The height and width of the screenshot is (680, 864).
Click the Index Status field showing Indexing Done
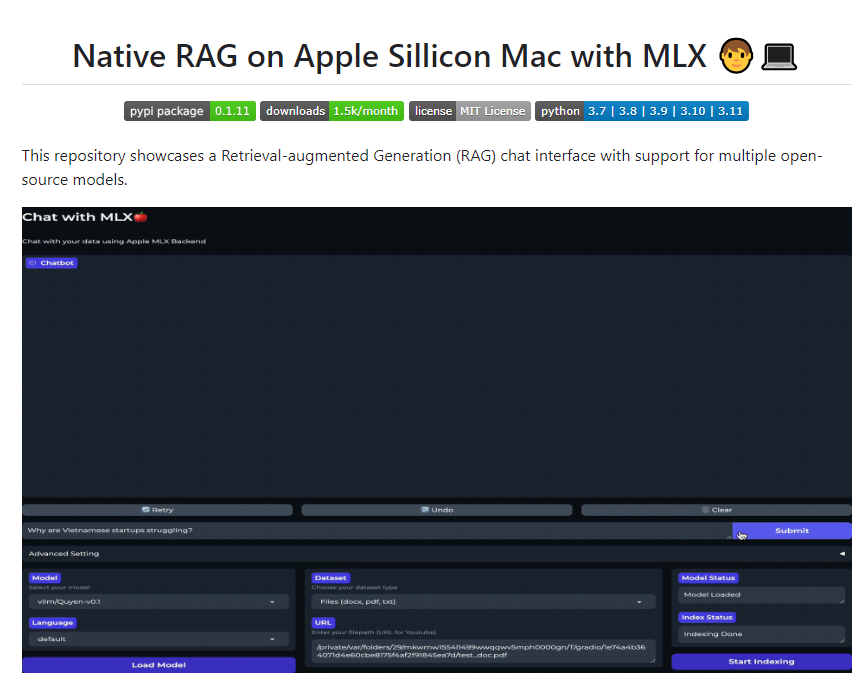[x=761, y=634]
